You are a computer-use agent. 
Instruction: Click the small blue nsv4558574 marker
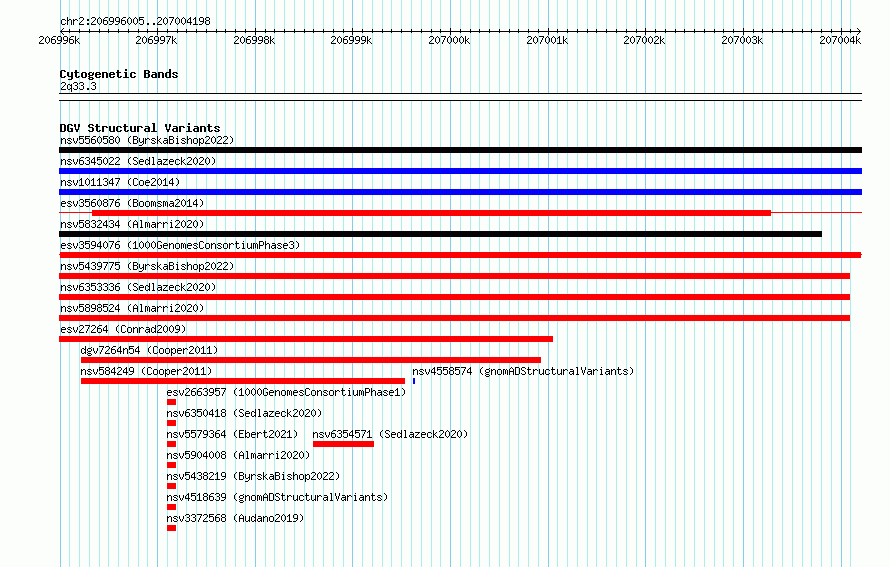click(414, 381)
